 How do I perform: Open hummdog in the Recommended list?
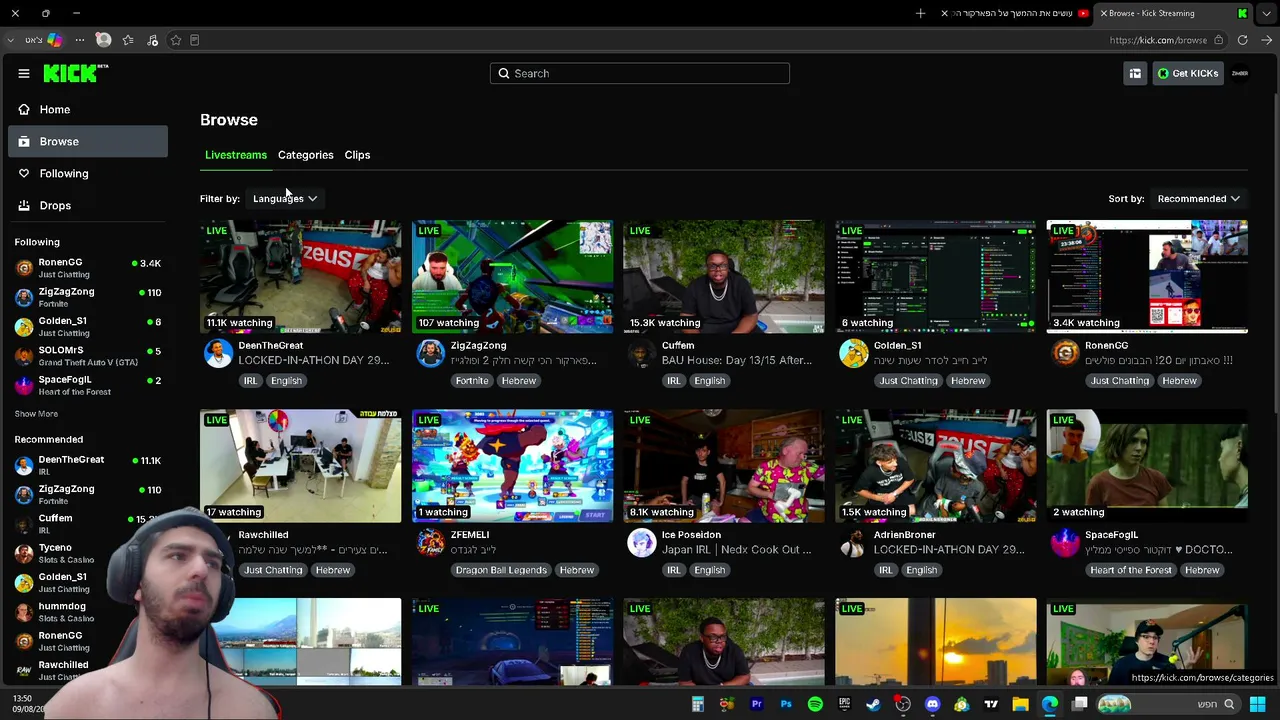(x=88, y=612)
